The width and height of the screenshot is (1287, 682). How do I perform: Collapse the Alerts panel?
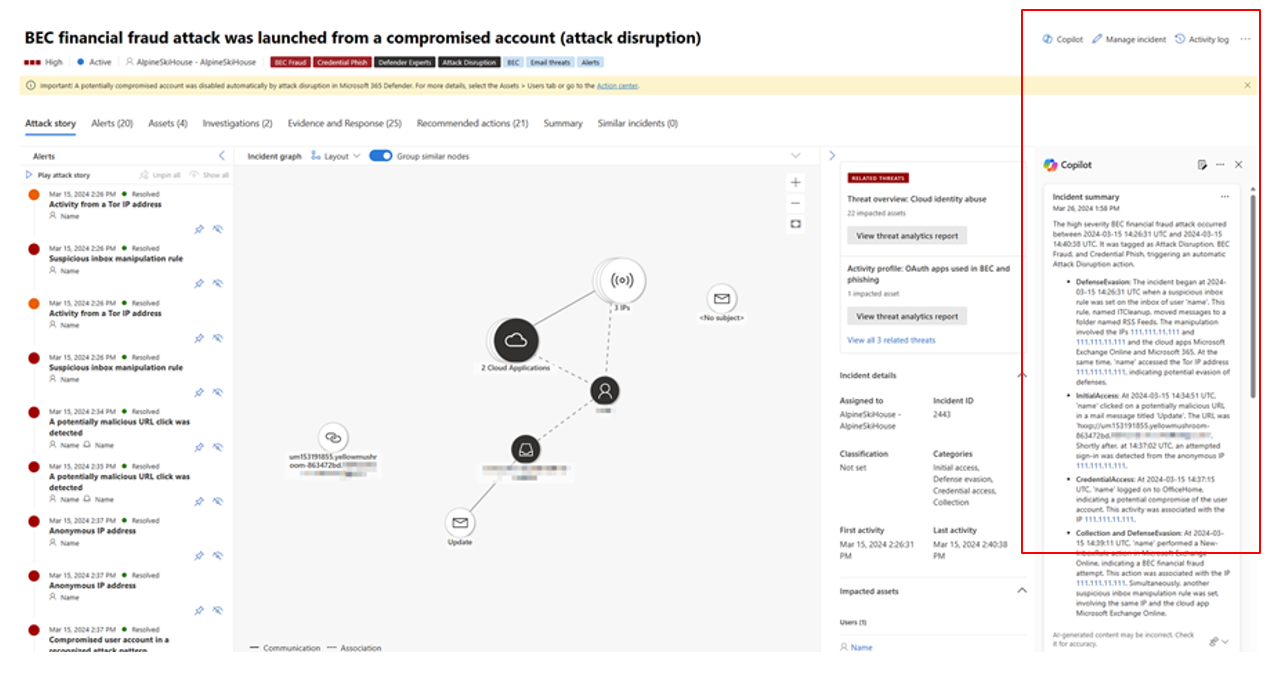click(222, 156)
